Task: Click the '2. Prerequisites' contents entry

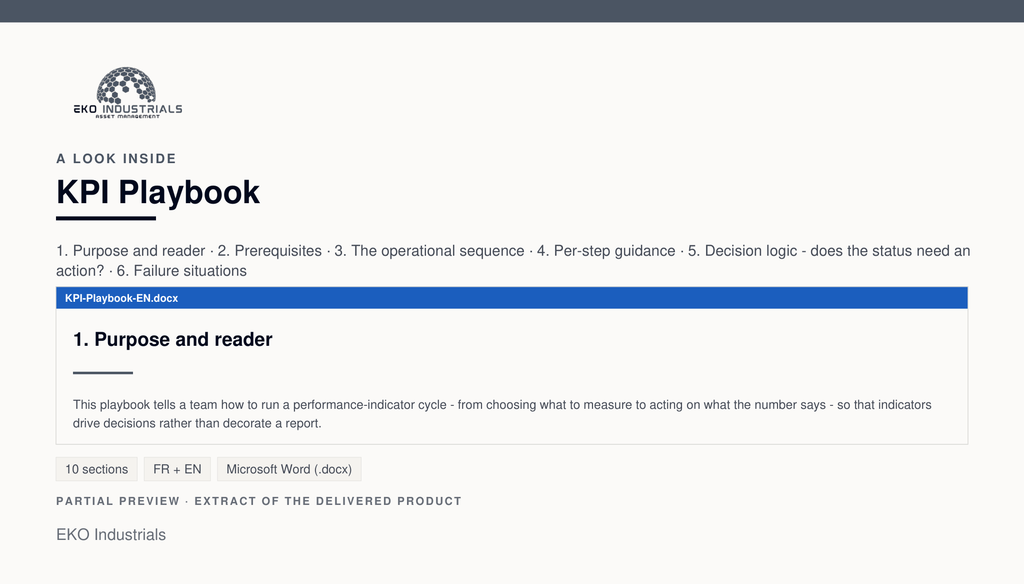Action: click(x=270, y=251)
